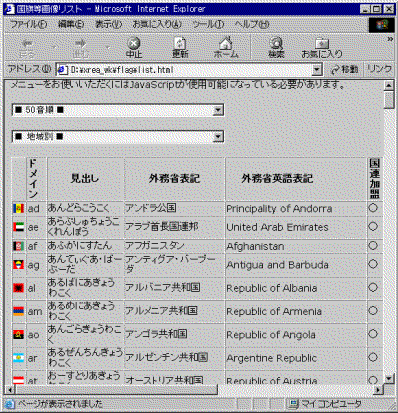Click the 'Republic of Armenia' cell

(296, 311)
